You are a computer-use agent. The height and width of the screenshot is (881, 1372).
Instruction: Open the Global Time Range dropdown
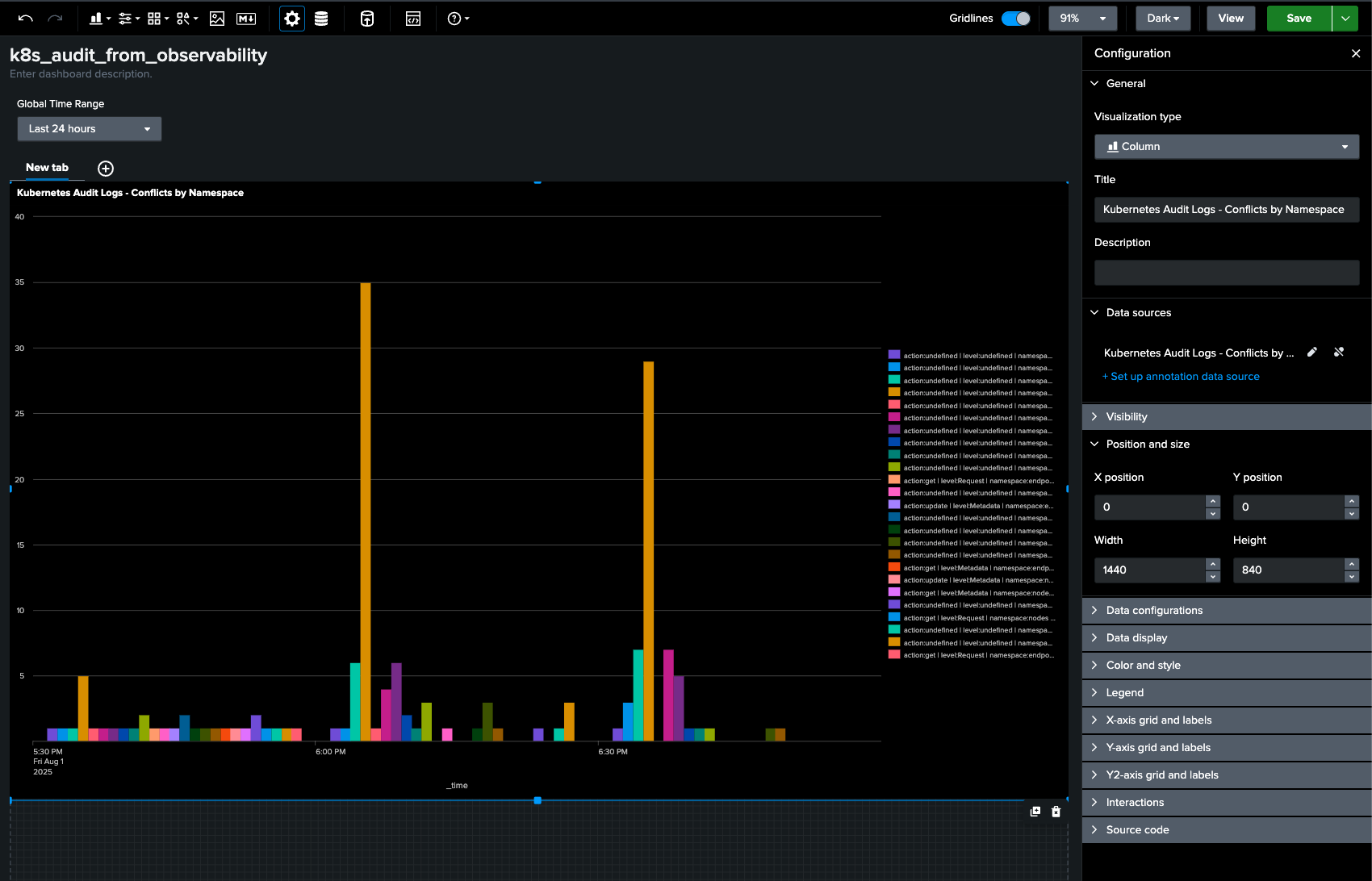click(x=89, y=128)
